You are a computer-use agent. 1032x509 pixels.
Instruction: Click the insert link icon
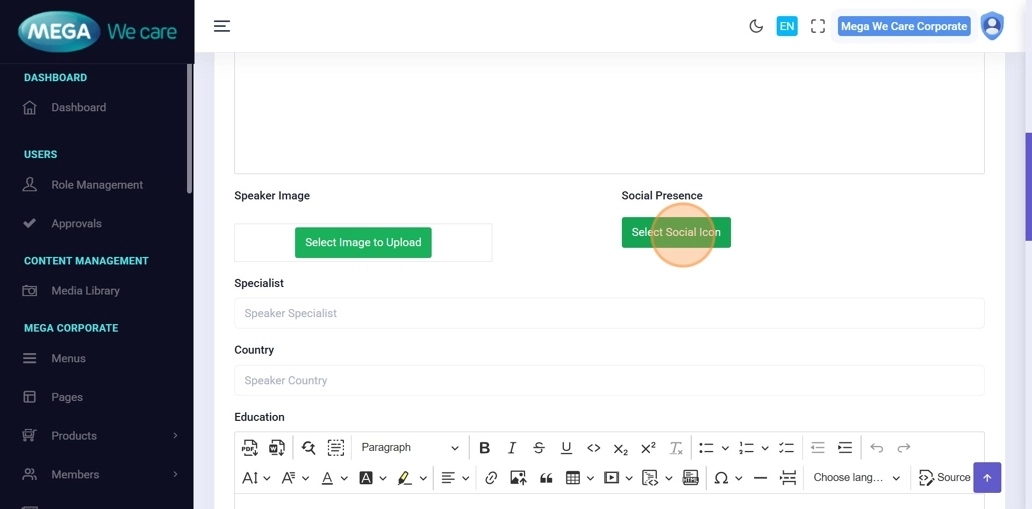tap(491, 478)
